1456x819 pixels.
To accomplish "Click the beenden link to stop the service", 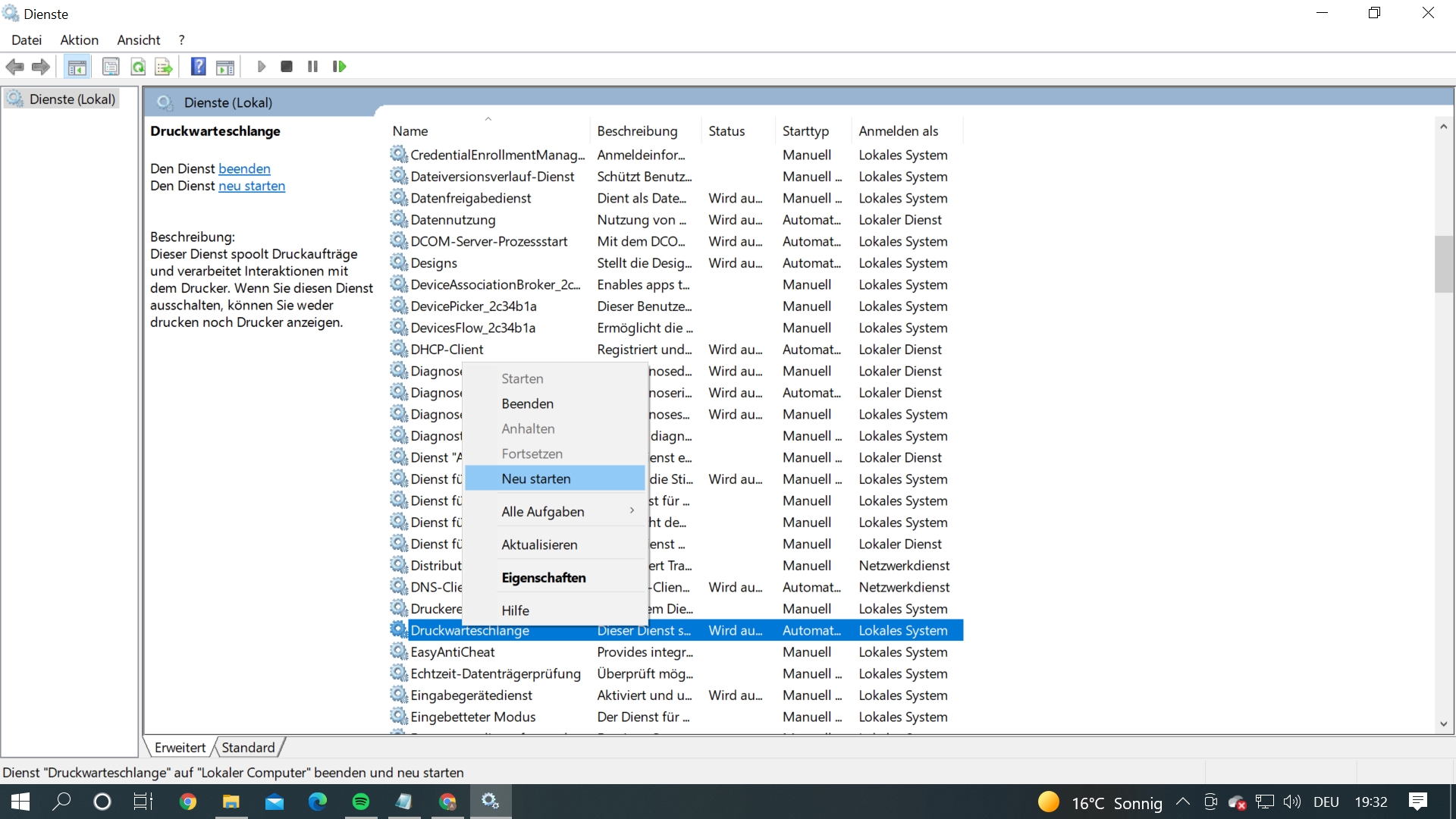I will click(x=243, y=168).
